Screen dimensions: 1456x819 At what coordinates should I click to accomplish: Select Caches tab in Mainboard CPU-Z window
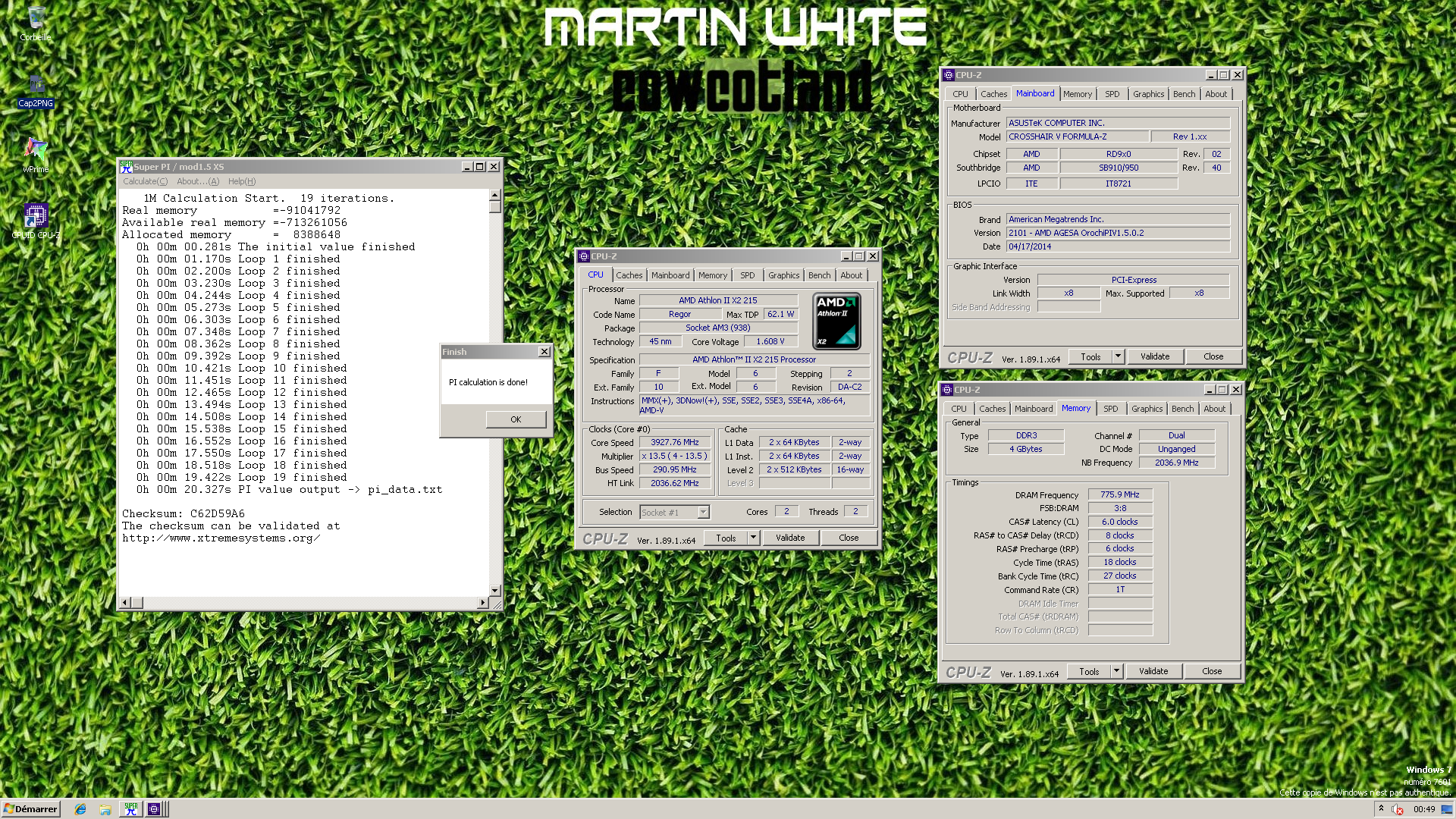[x=993, y=94]
